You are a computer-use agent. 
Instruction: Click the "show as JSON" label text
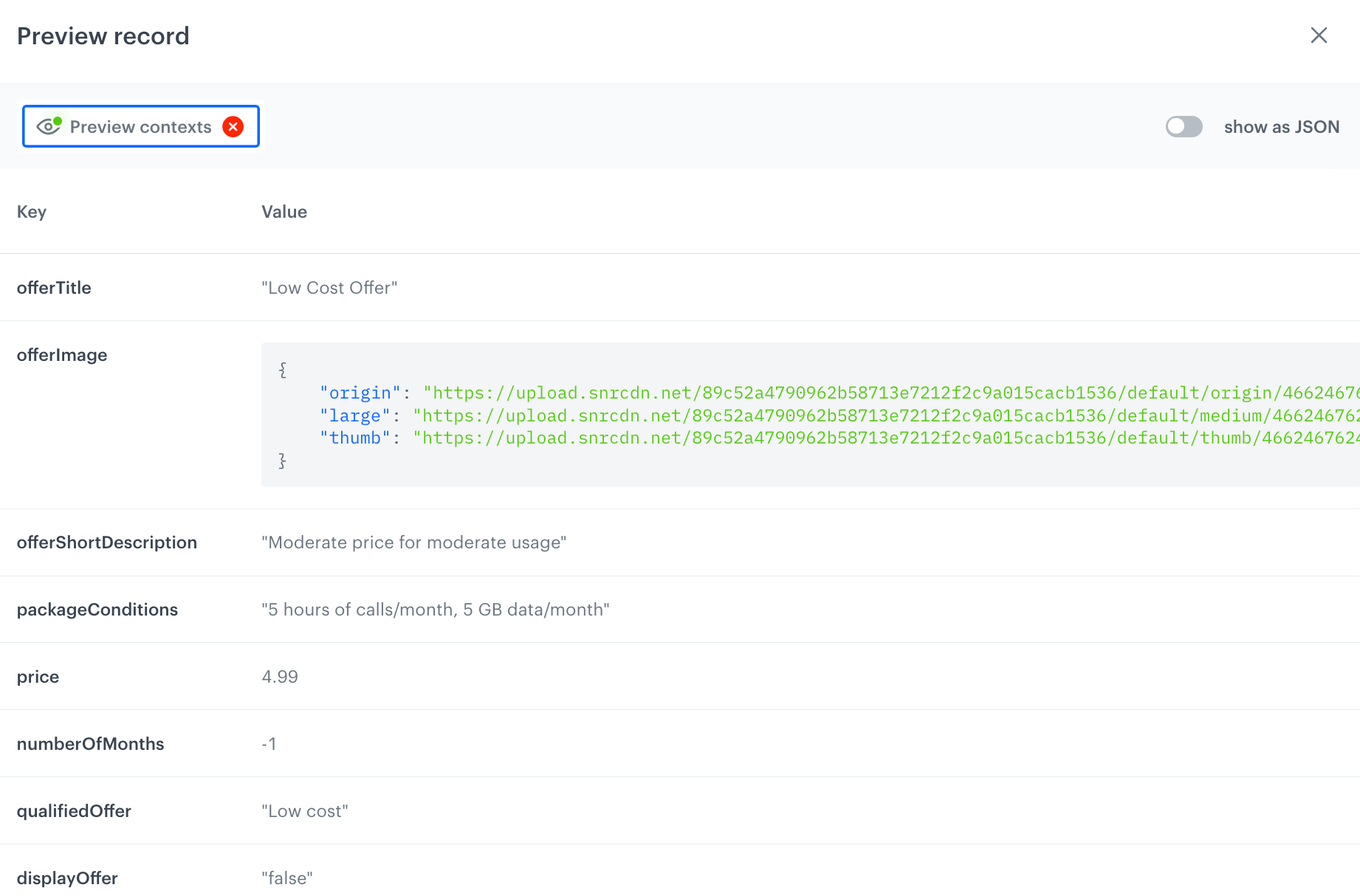pos(1281,127)
